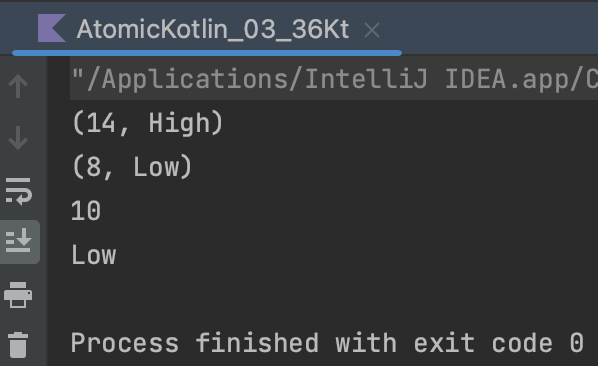
Task: Click the exit code 0 text
Action: point(499,343)
